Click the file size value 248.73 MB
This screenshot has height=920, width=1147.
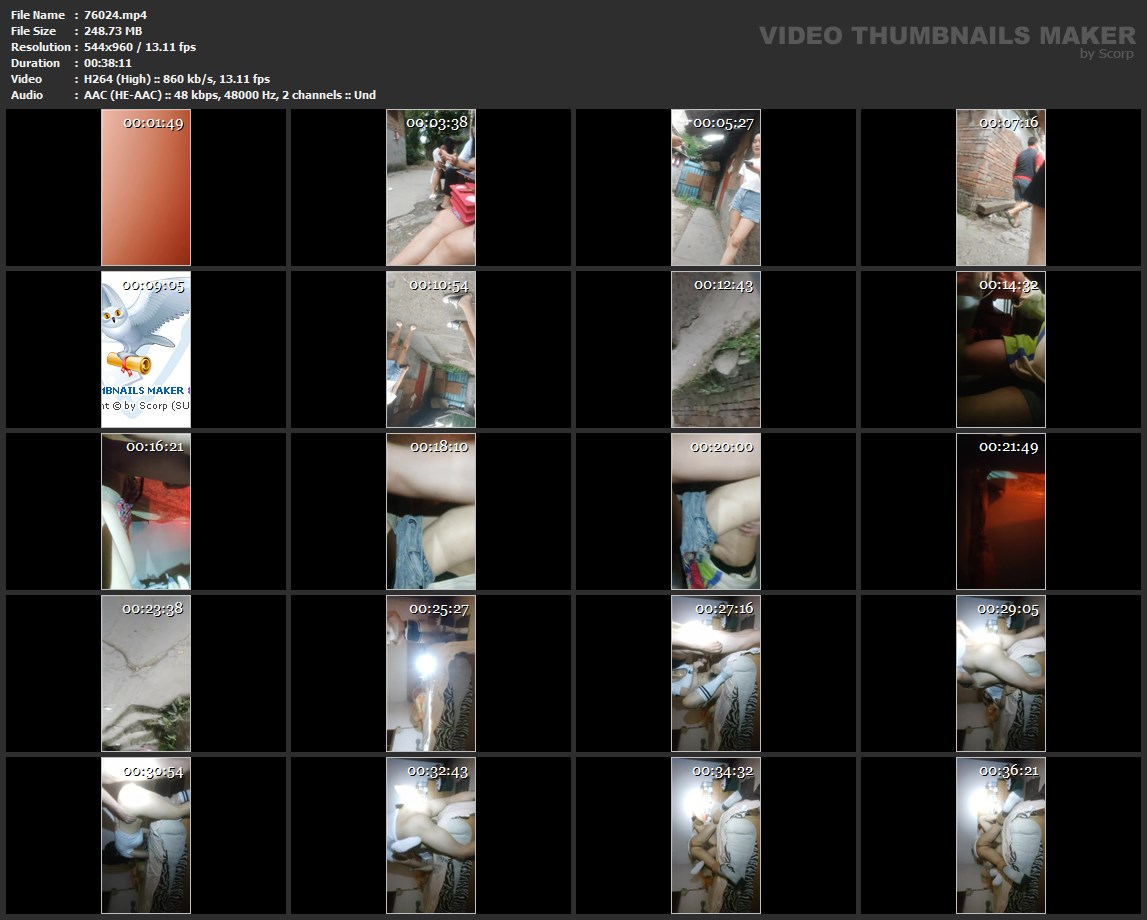tap(113, 31)
